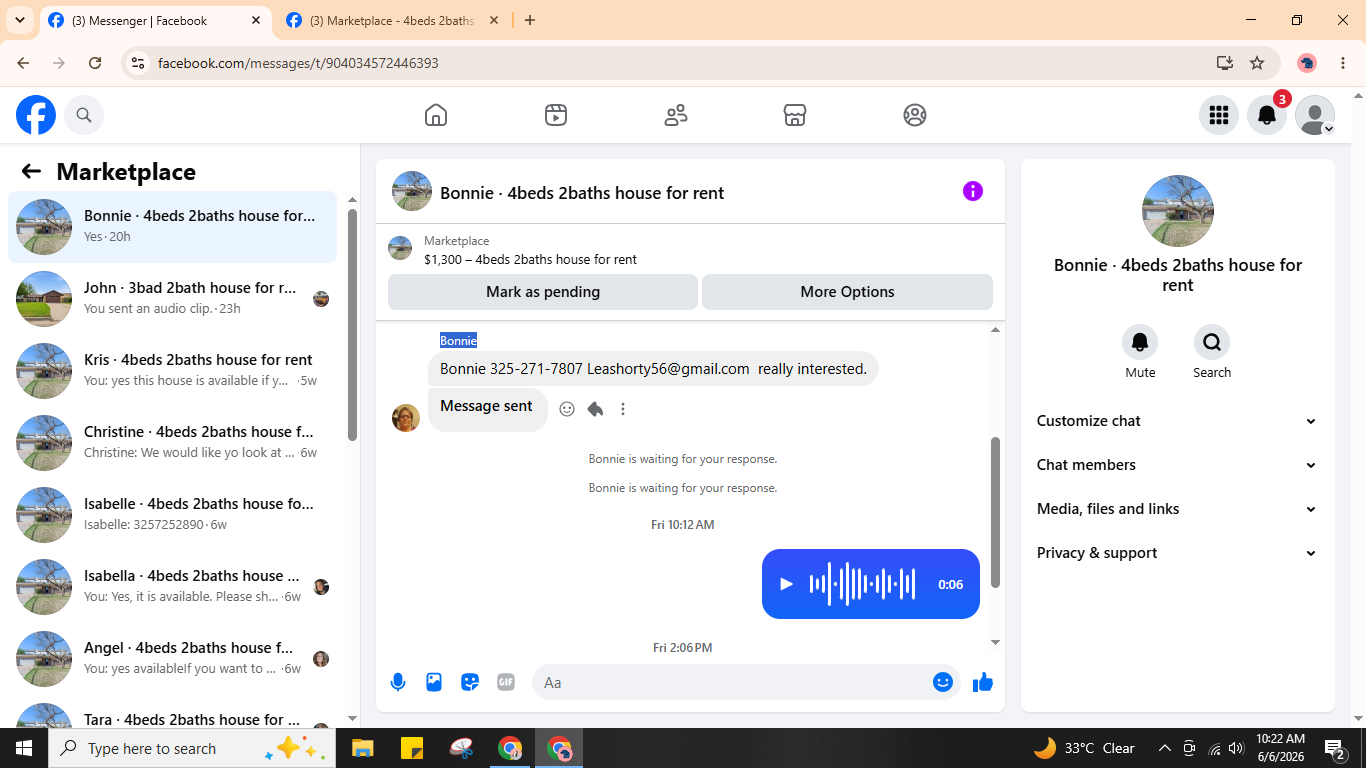The image size is (1366, 768).
Task: Click the chat messages scrollbar thumb
Action: (x=995, y=512)
